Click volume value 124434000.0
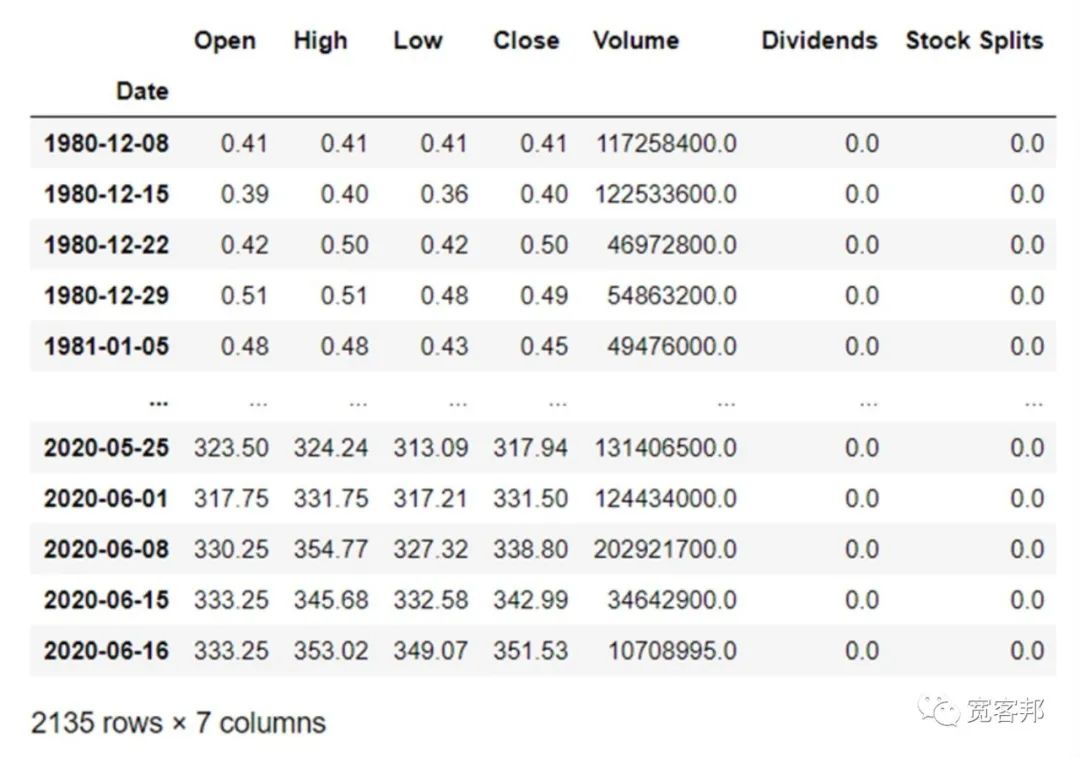The image size is (1080, 758). coord(666,498)
